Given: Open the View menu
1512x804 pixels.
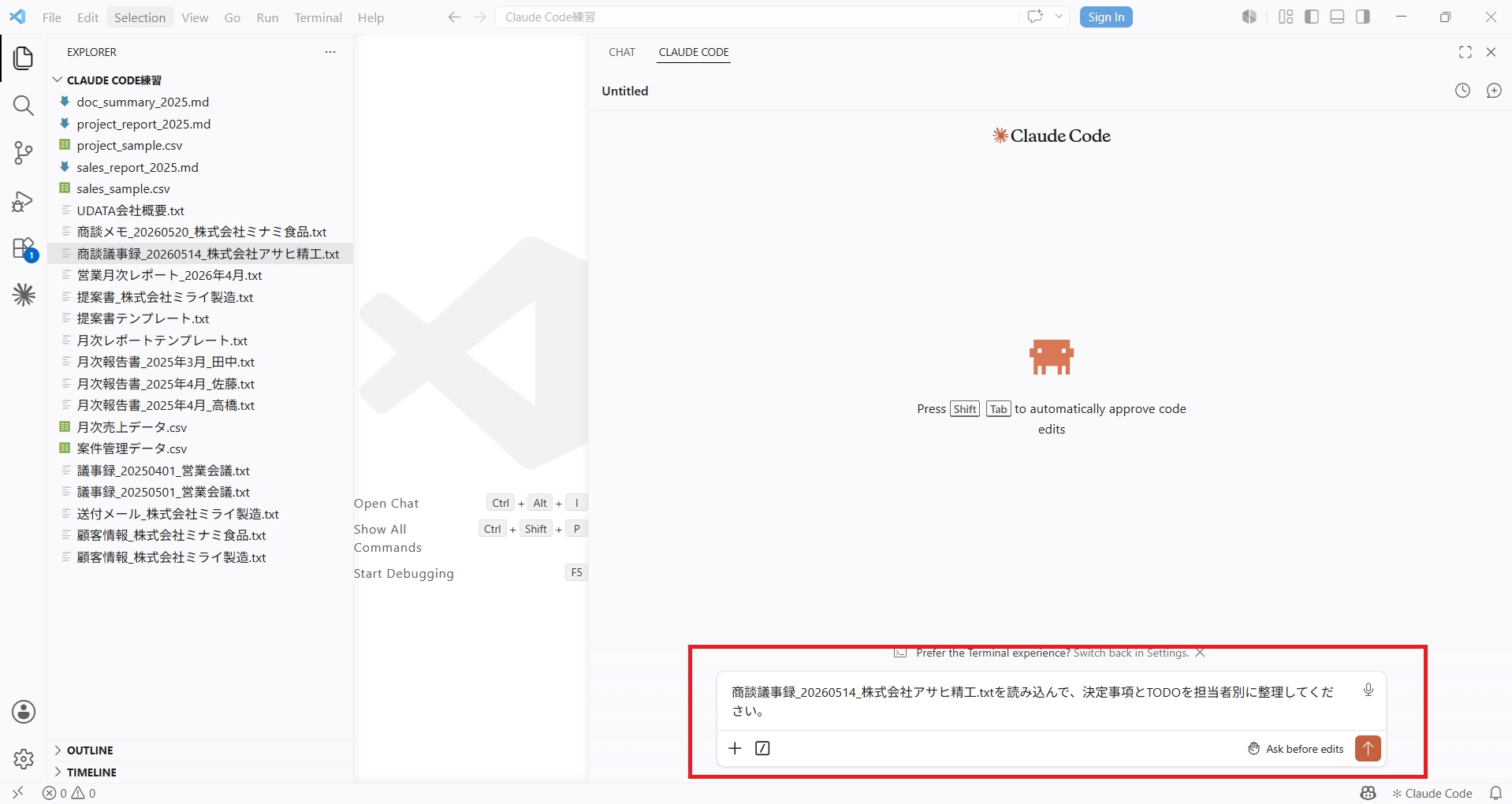Looking at the screenshot, I should [x=195, y=17].
